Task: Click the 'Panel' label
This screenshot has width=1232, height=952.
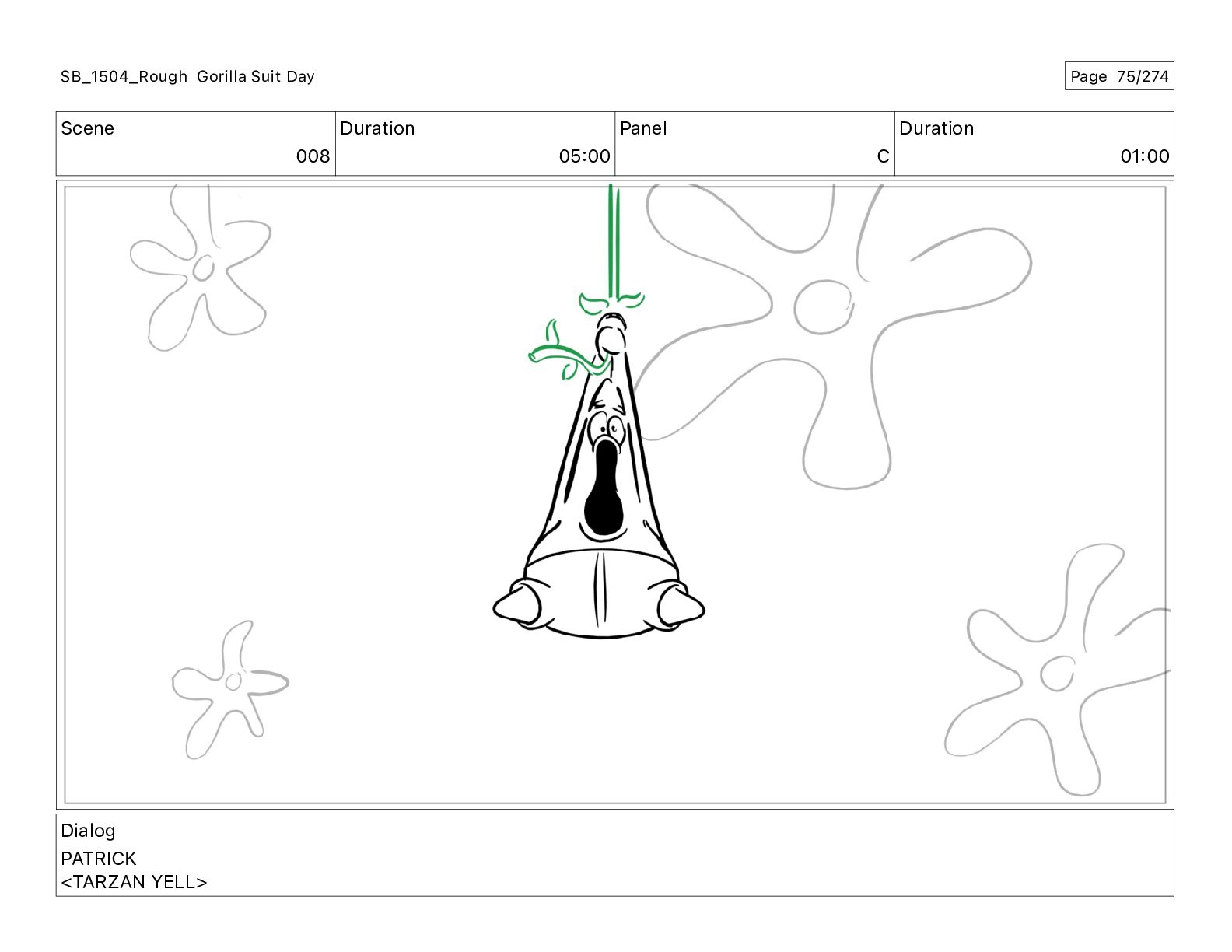Action: pos(643,128)
